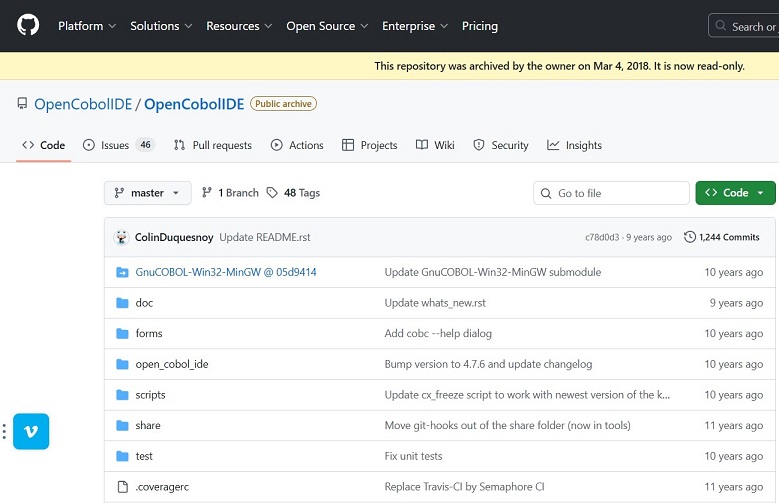Click the submodule folder icon for GnuCOBOL-Win32-MinGW
779x503 pixels.
tap(122, 272)
